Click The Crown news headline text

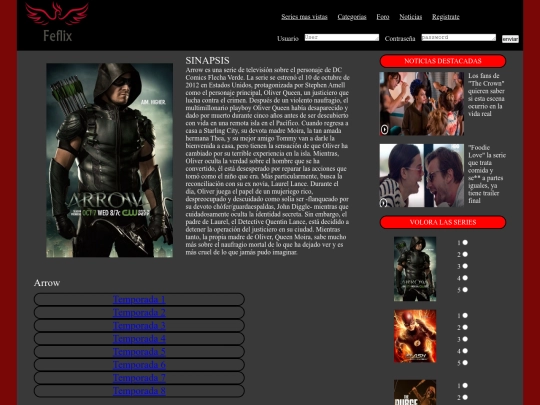point(486,95)
